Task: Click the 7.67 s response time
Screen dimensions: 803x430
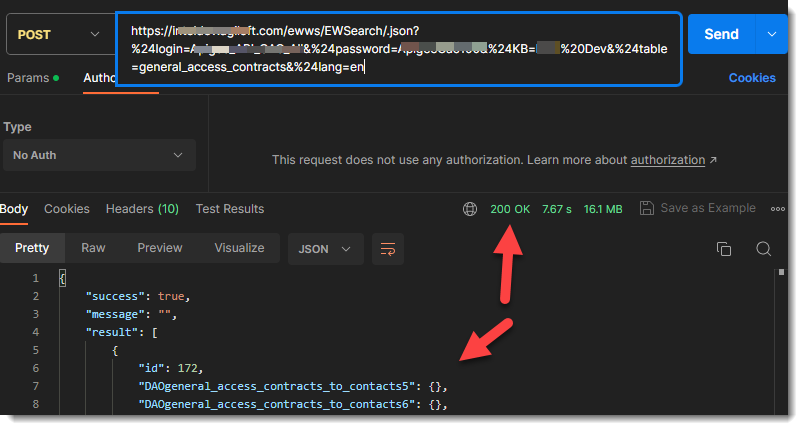Action: click(557, 209)
